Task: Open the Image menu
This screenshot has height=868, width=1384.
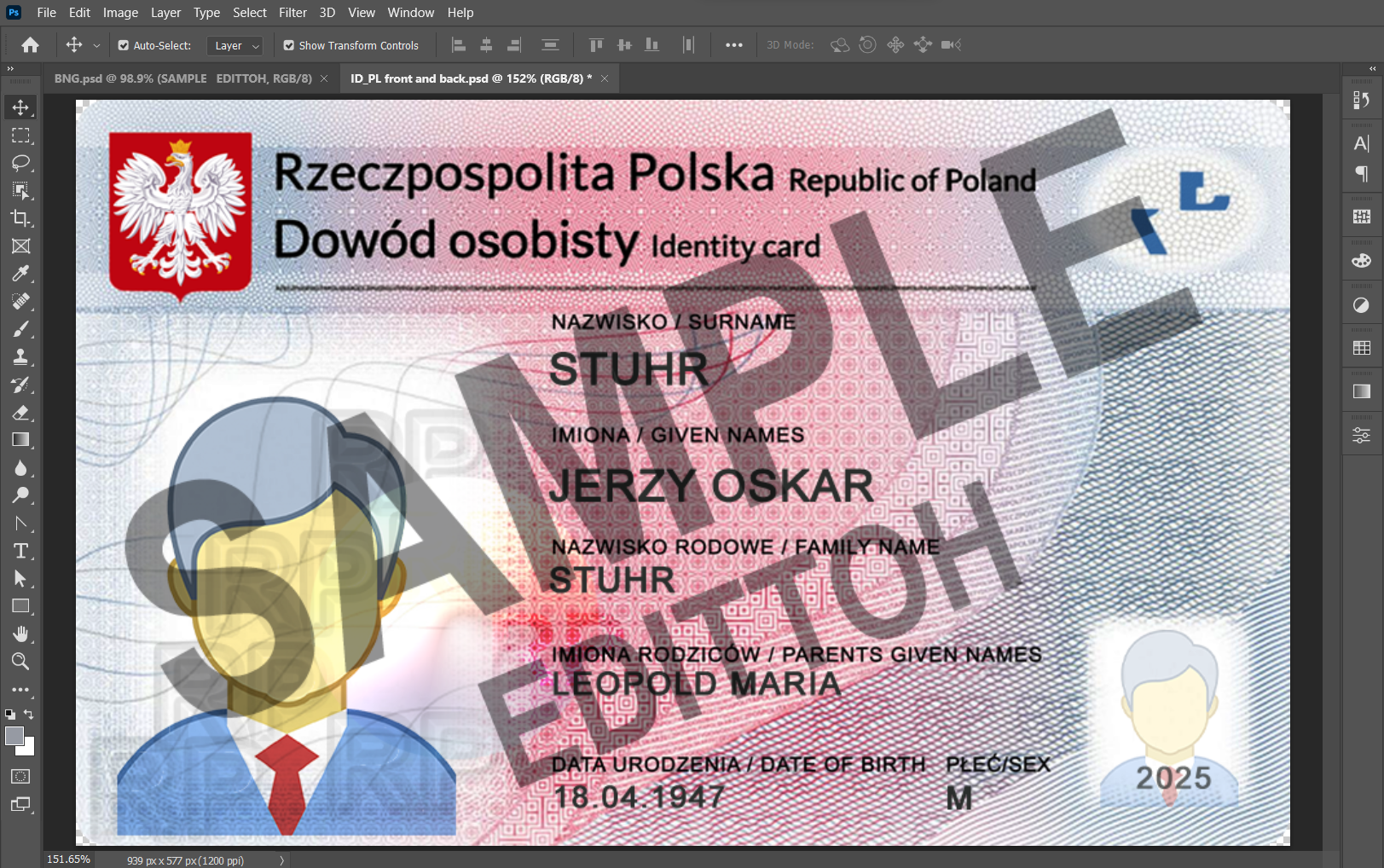Action: [x=120, y=13]
